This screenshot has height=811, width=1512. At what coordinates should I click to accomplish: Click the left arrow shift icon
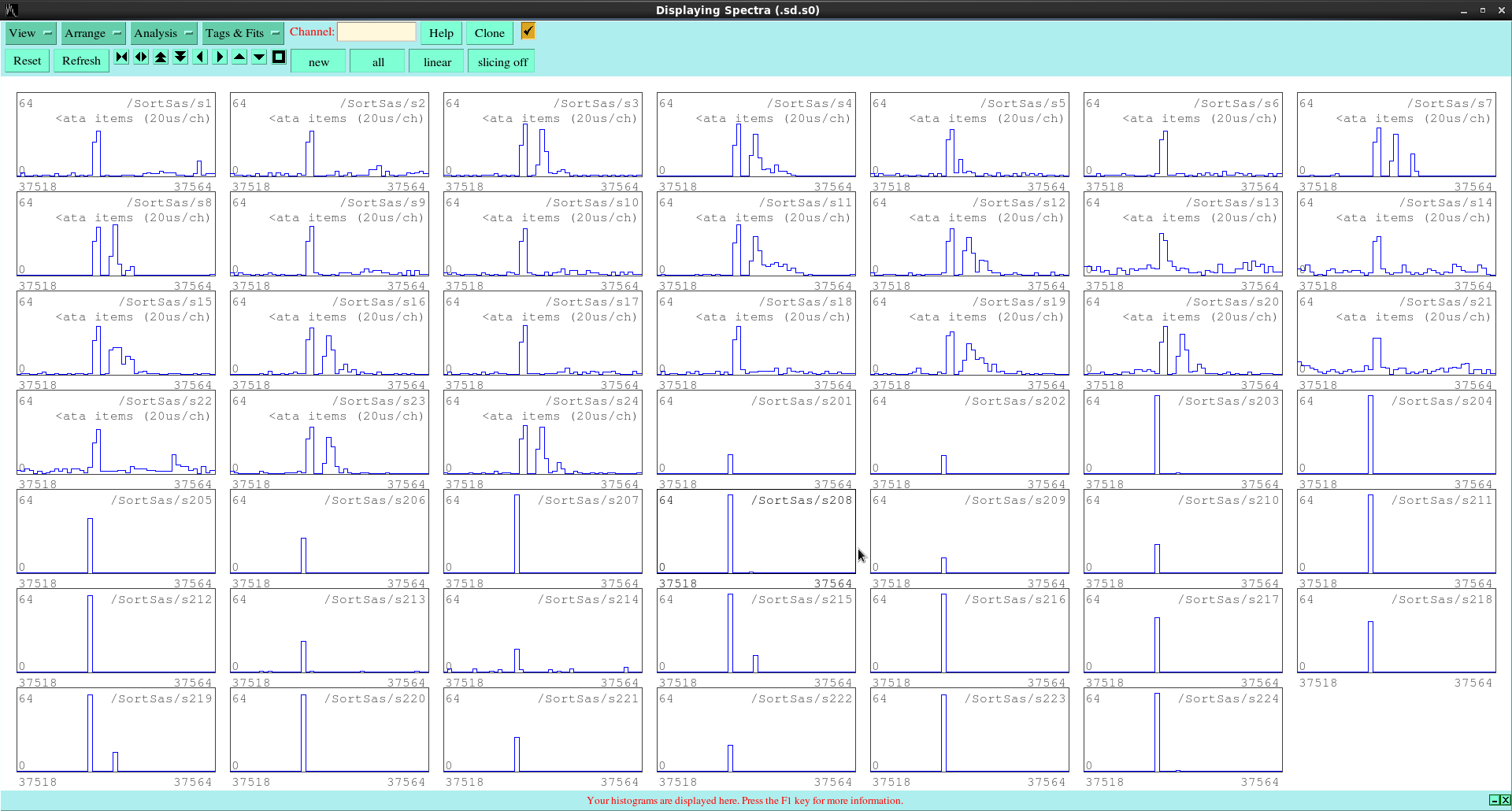(200, 57)
